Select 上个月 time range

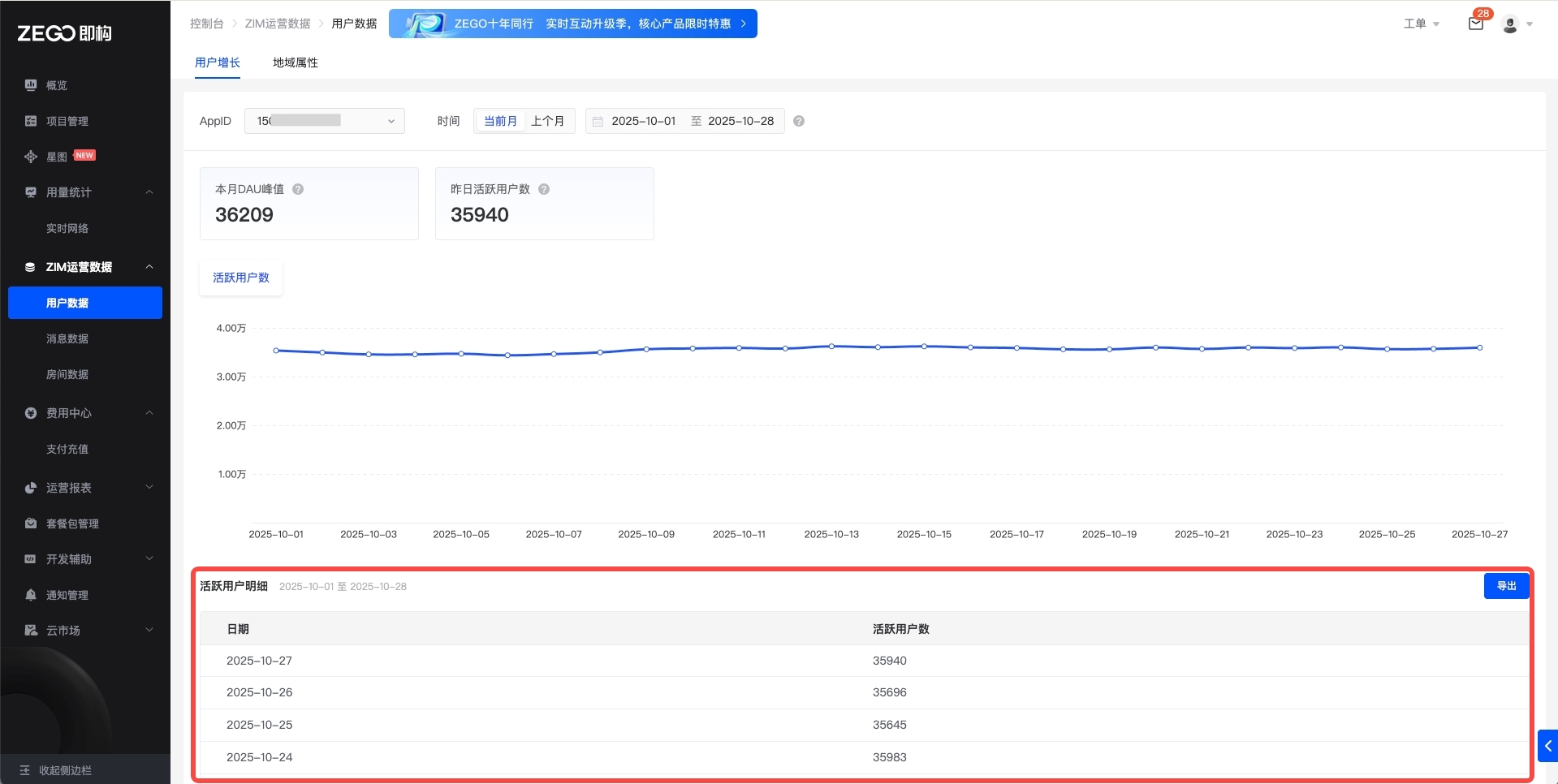point(548,121)
